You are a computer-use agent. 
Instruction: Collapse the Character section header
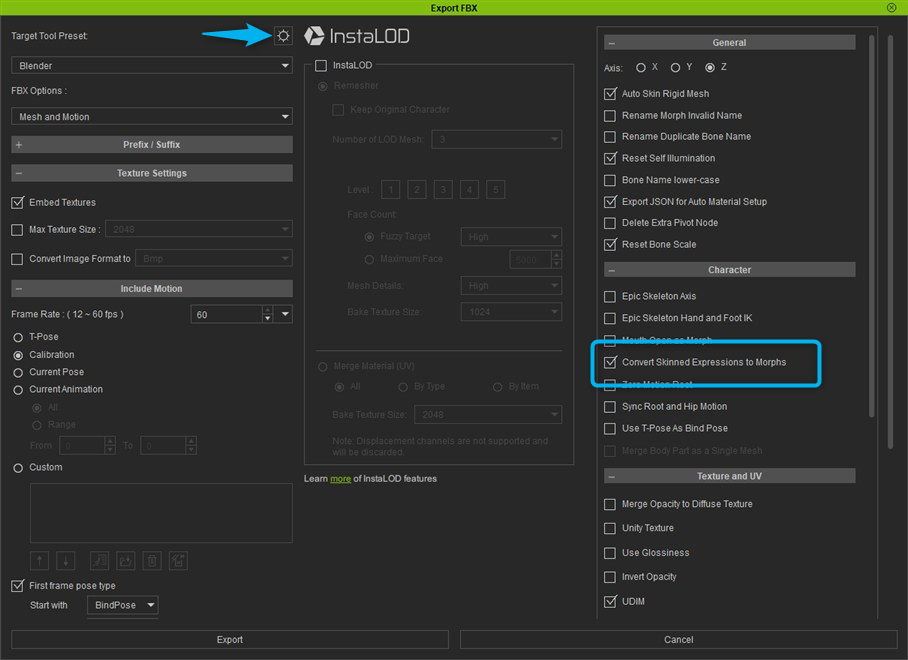coord(729,270)
